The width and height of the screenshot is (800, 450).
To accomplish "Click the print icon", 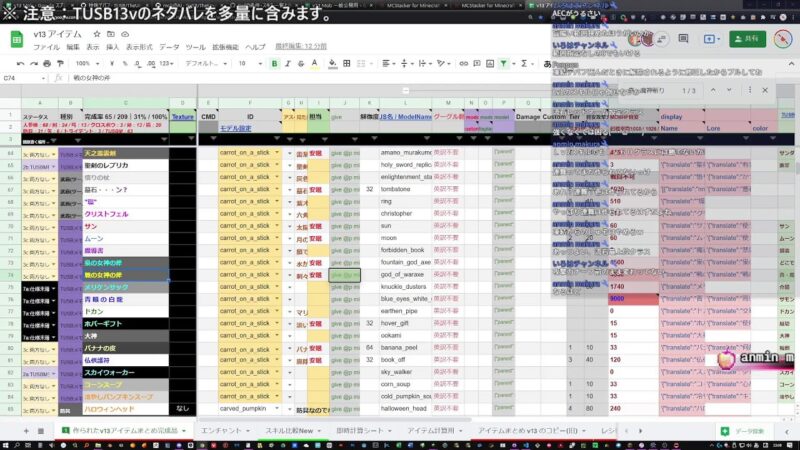I will [x=48, y=63].
